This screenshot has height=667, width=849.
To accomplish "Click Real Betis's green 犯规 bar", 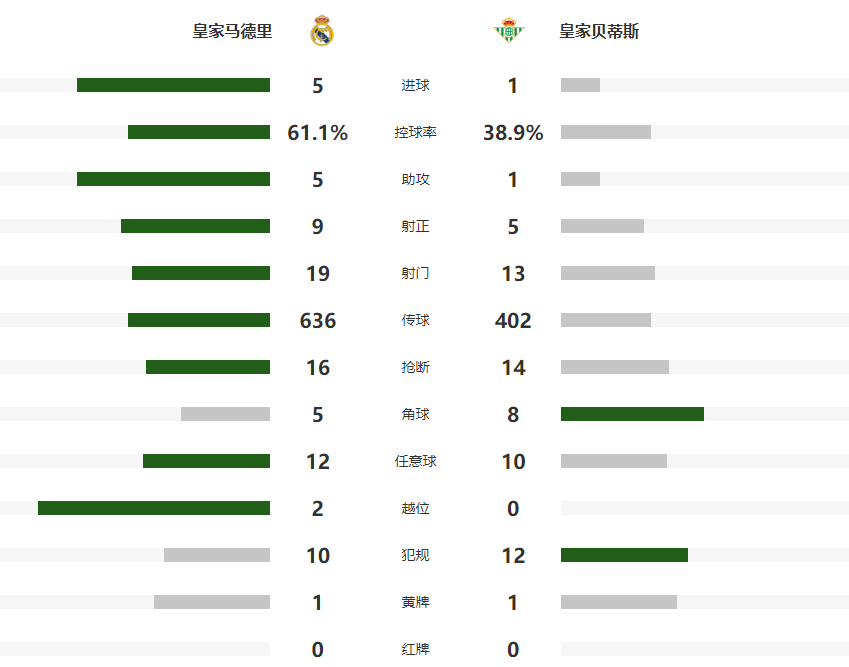I will 624,555.
